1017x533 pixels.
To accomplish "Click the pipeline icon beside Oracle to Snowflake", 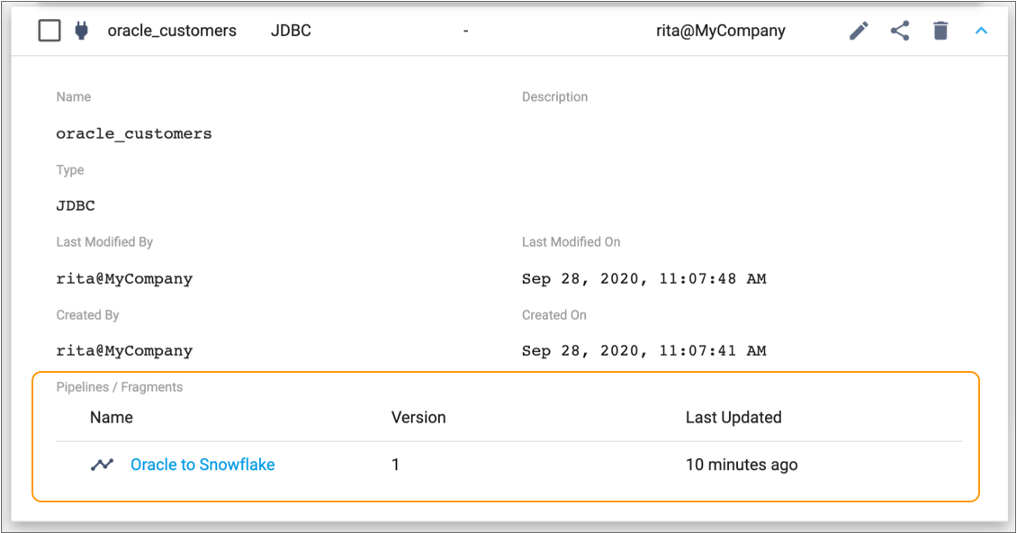I will coord(102,464).
